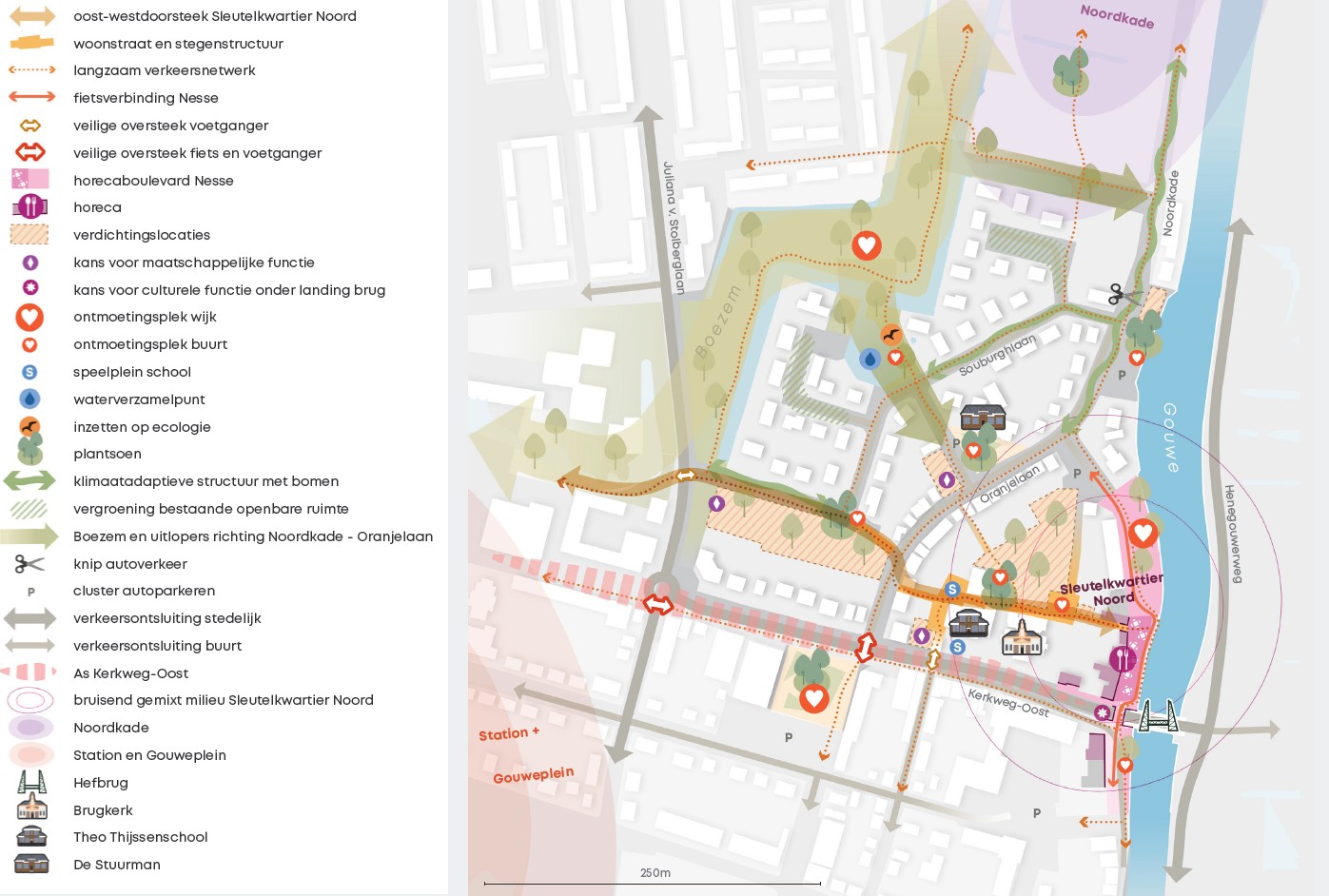Click the 'Station +' label on the map
Image resolution: width=1329 pixels, height=896 pixels.
[509, 733]
